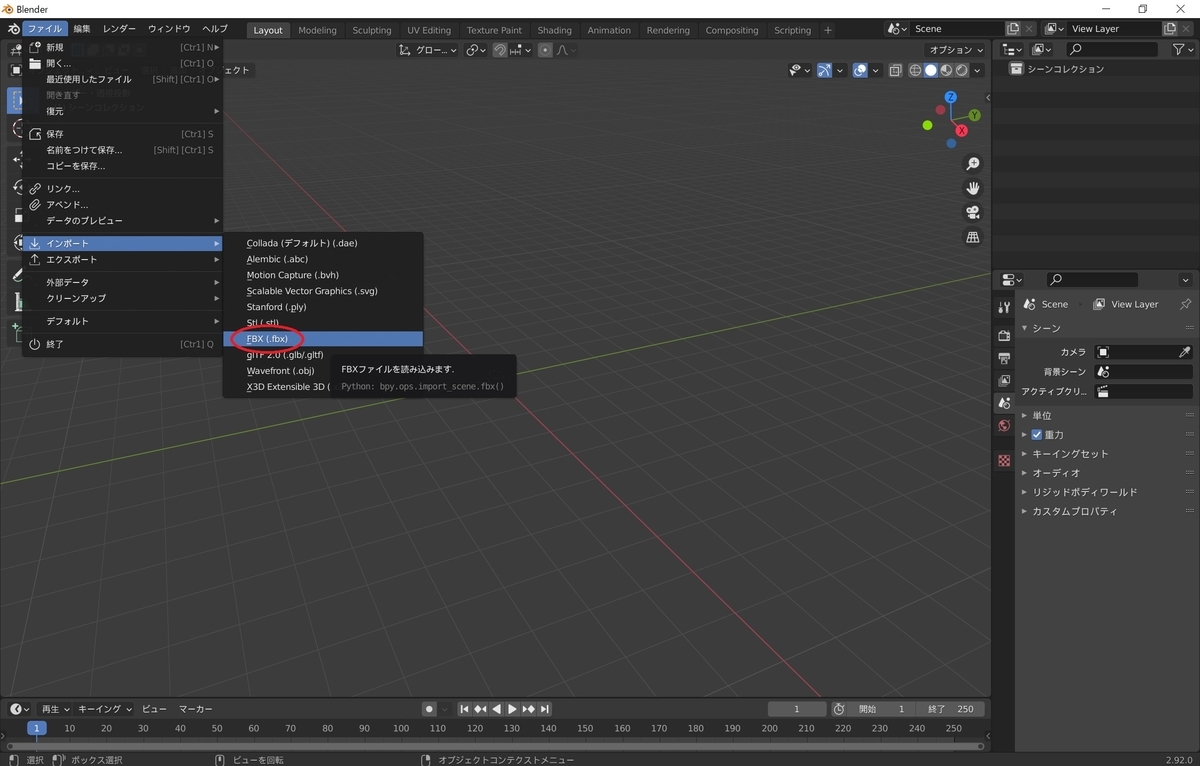Open the Tool properties tab icon
The height and width of the screenshot is (766, 1200).
(1004, 307)
